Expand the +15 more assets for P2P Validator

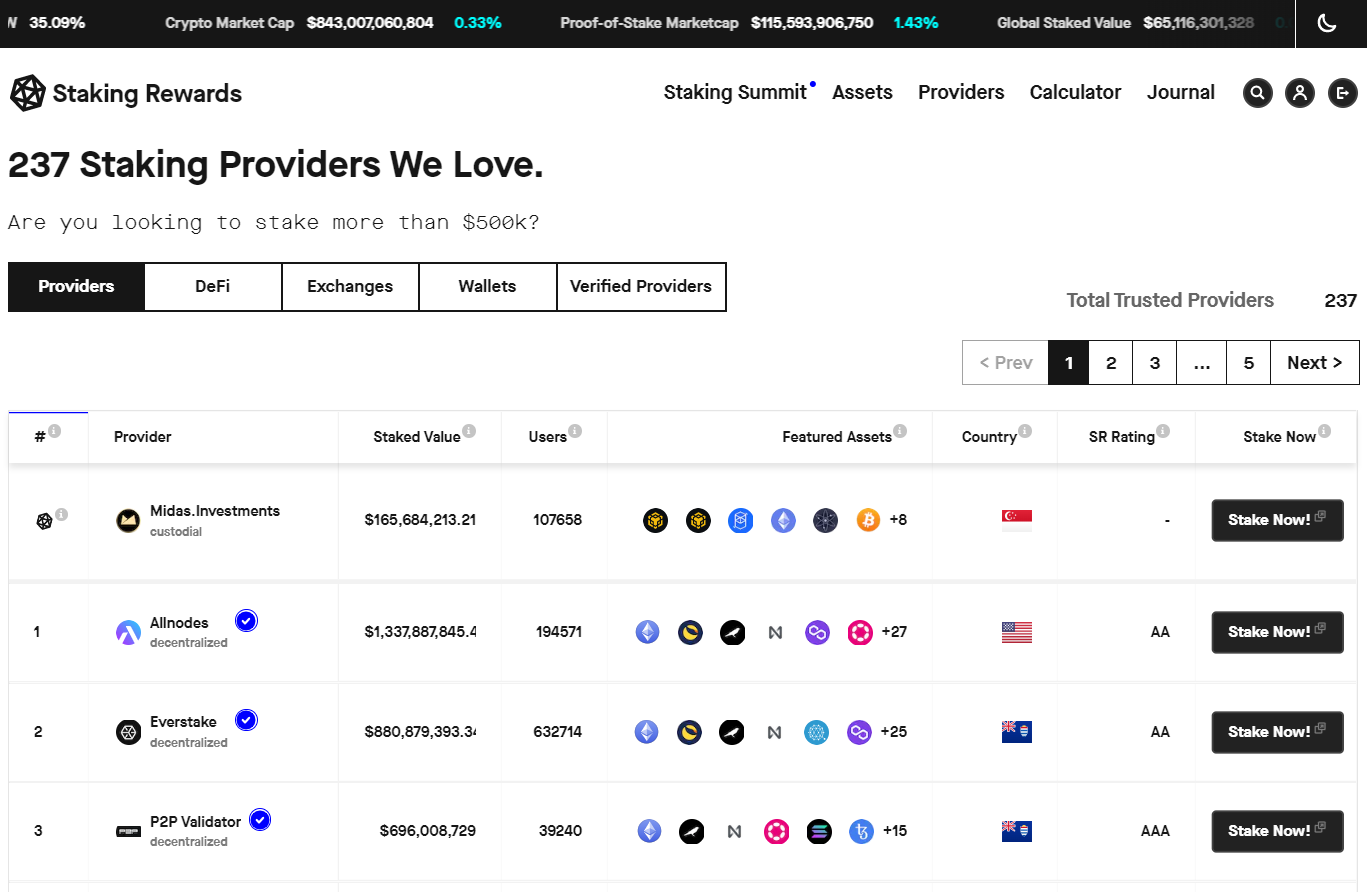pos(895,831)
